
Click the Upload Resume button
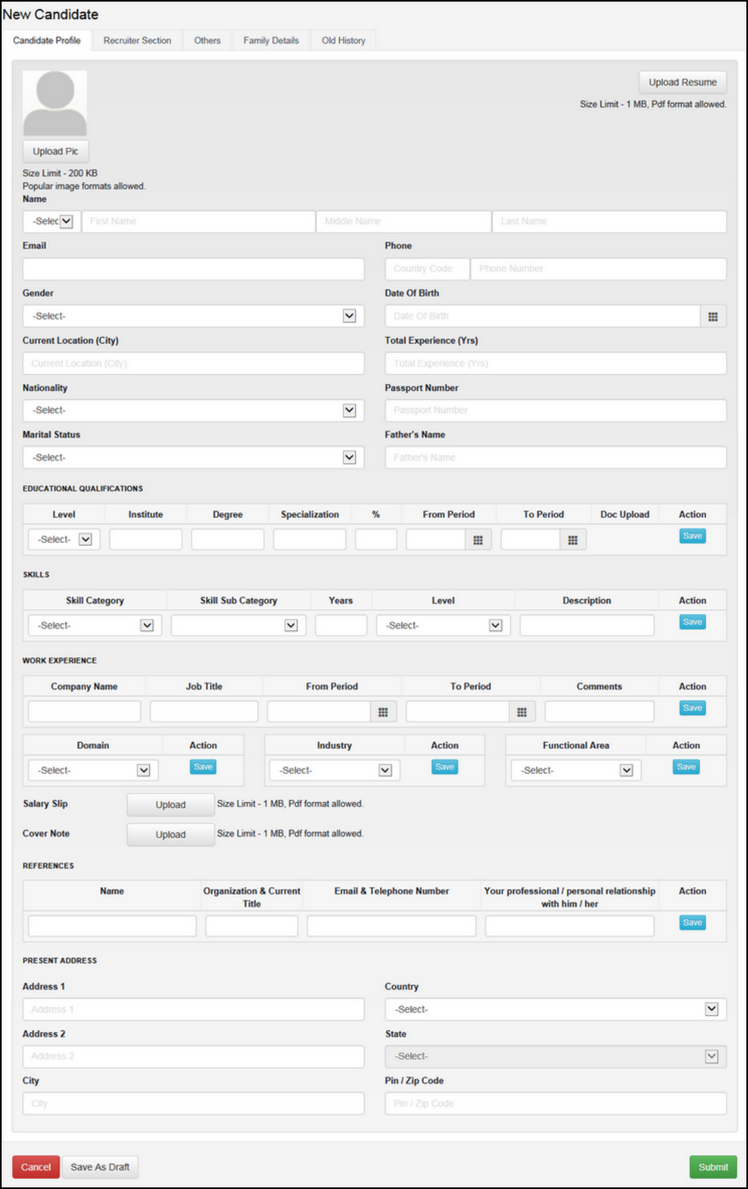683,82
